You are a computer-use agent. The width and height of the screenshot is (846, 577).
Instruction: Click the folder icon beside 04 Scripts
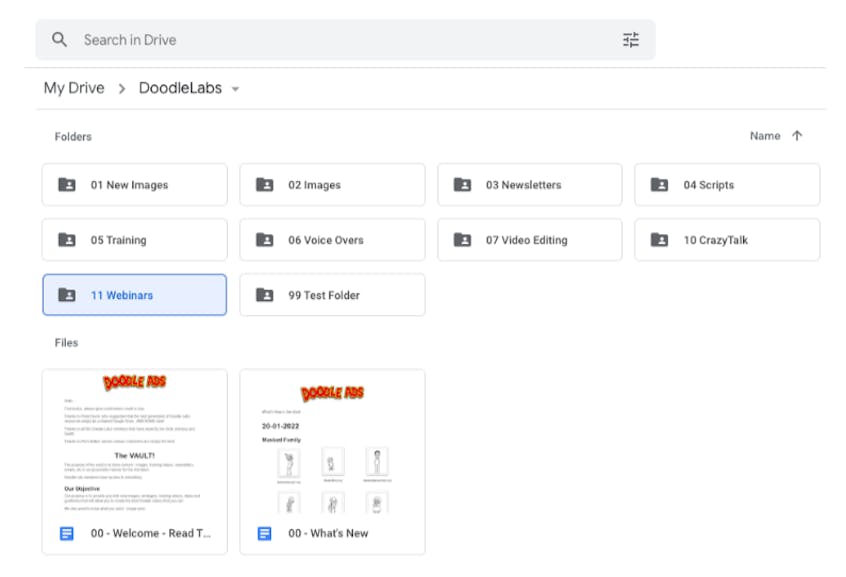(659, 185)
